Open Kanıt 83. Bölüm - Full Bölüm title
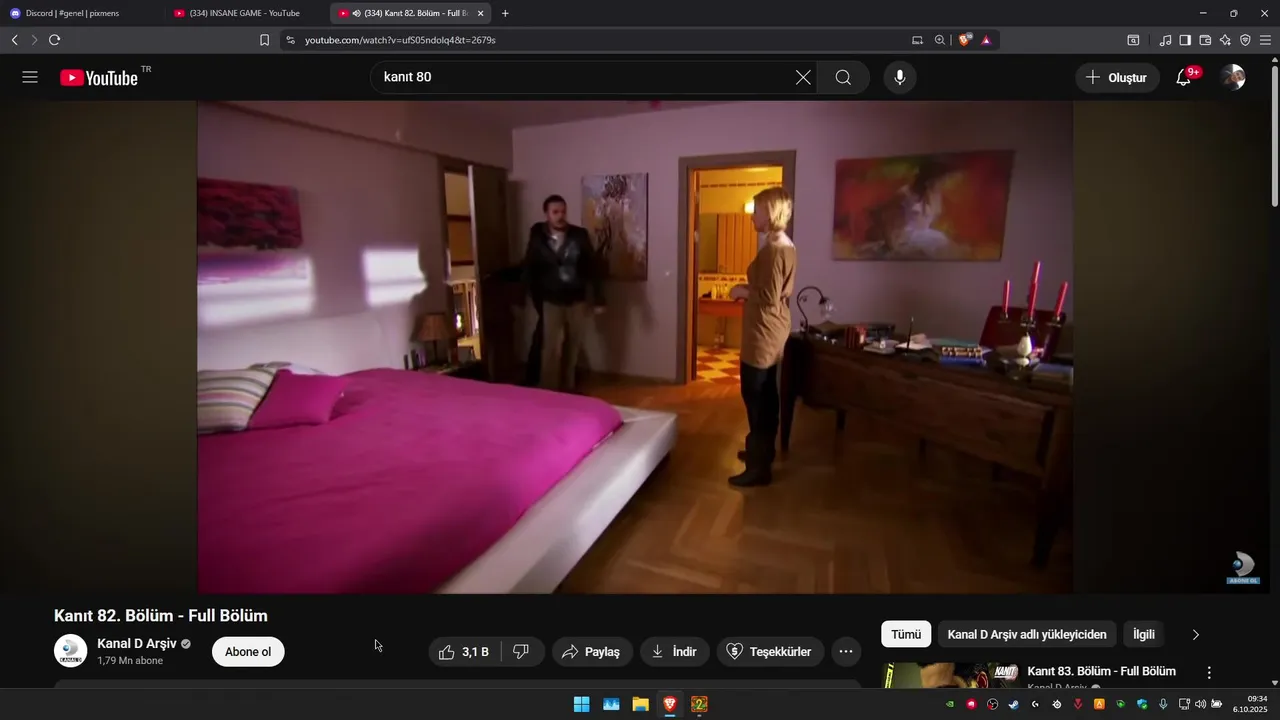The width and height of the screenshot is (1280, 720). (1101, 671)
